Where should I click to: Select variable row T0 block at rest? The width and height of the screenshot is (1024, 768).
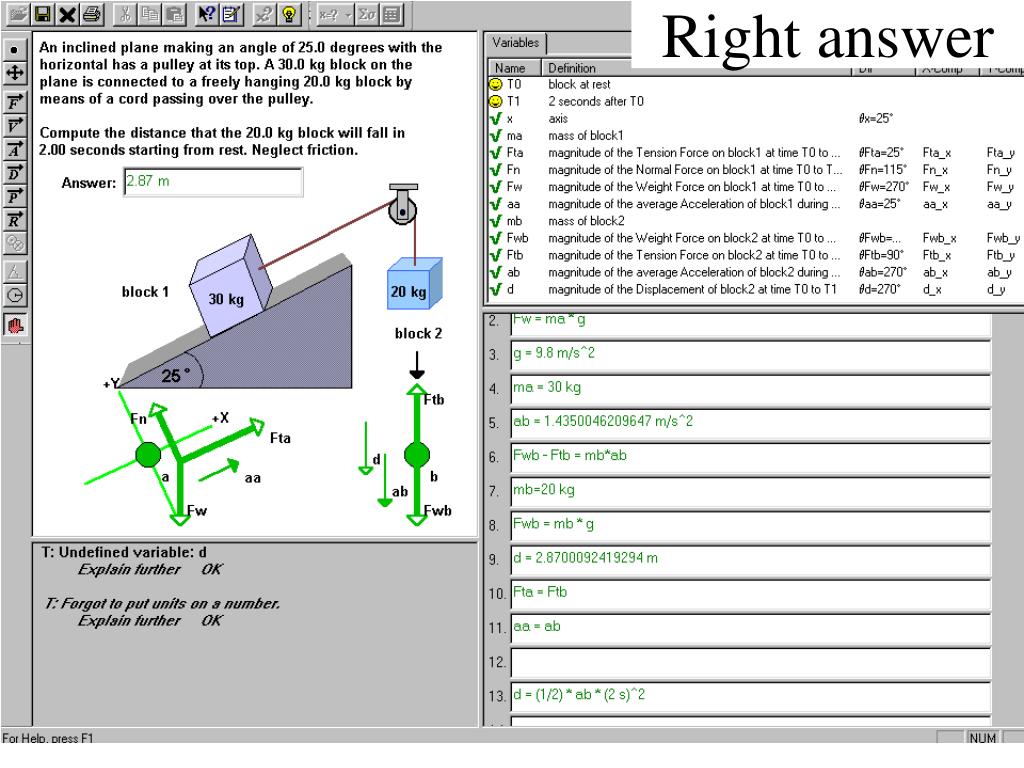point(754,84)
